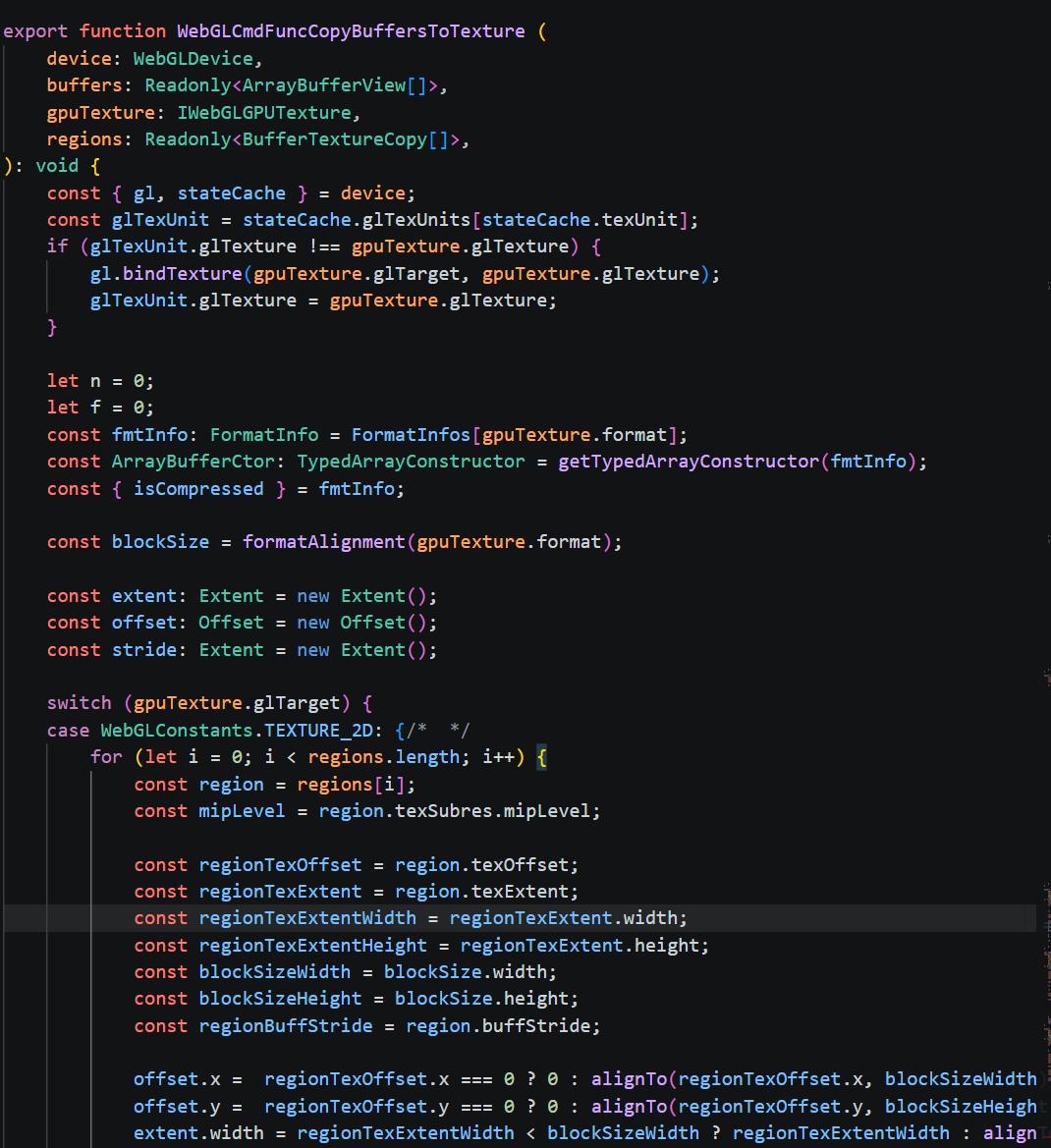Click the function name WebGLCmdFuncCopyBuffersToTexture

coord(351,31)
